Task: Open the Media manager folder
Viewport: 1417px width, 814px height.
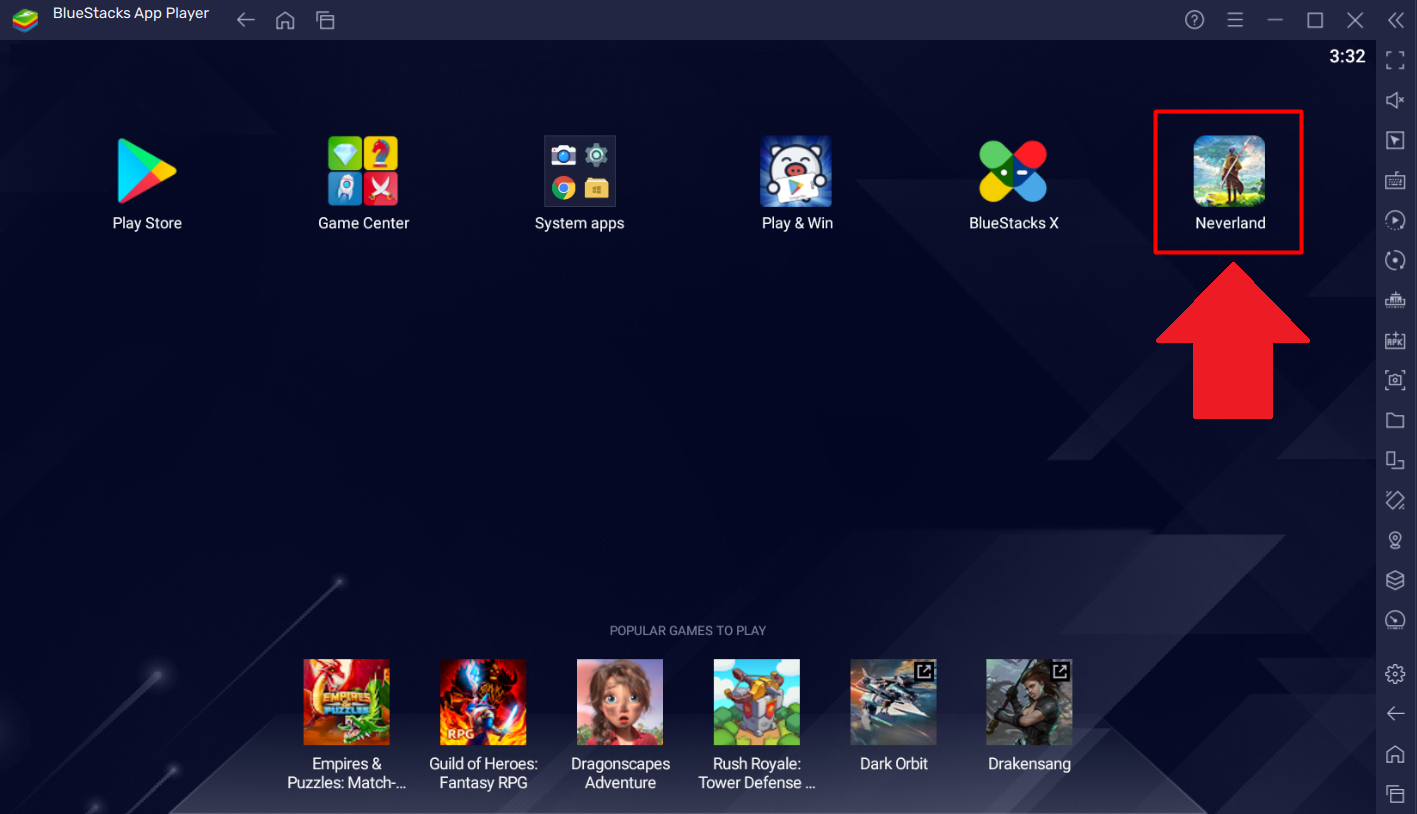Action: click(x=1394, y=420)
